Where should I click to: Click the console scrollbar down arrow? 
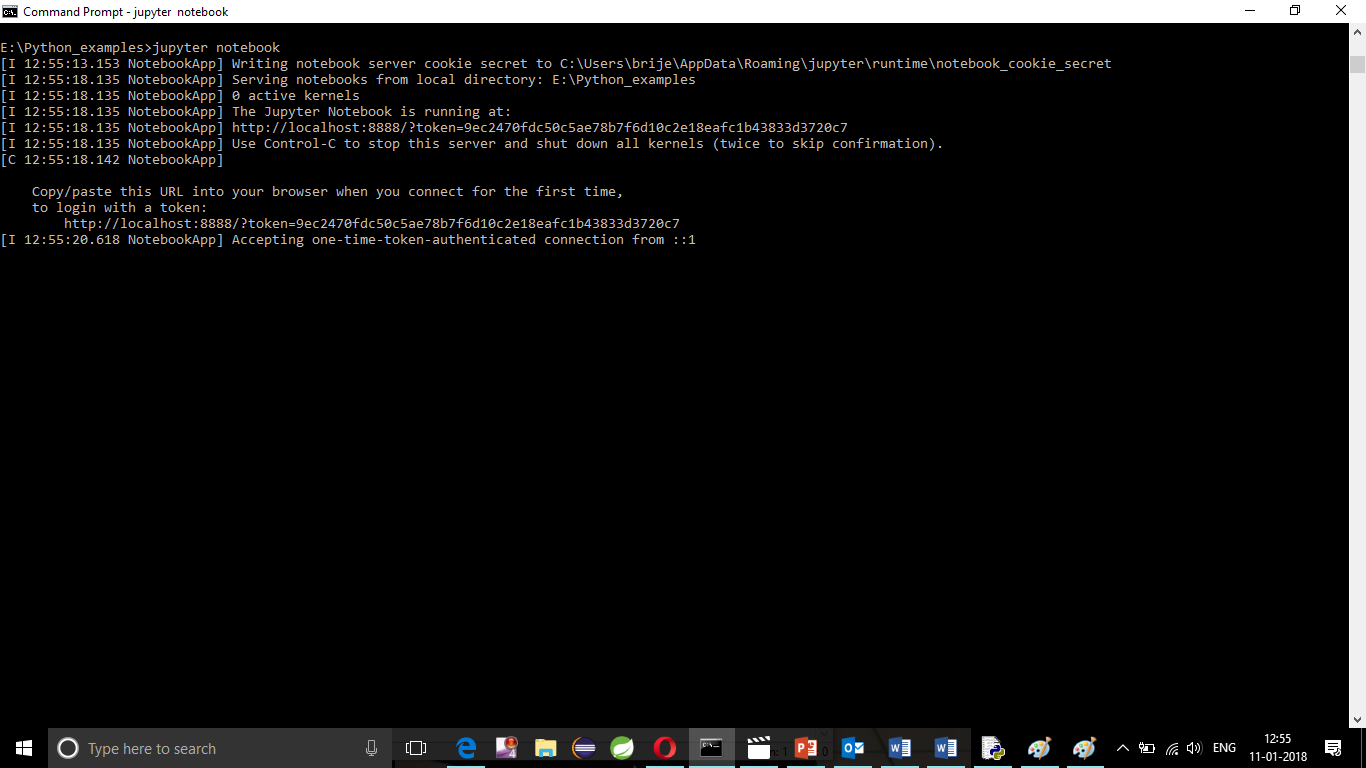click(1358, 718)
